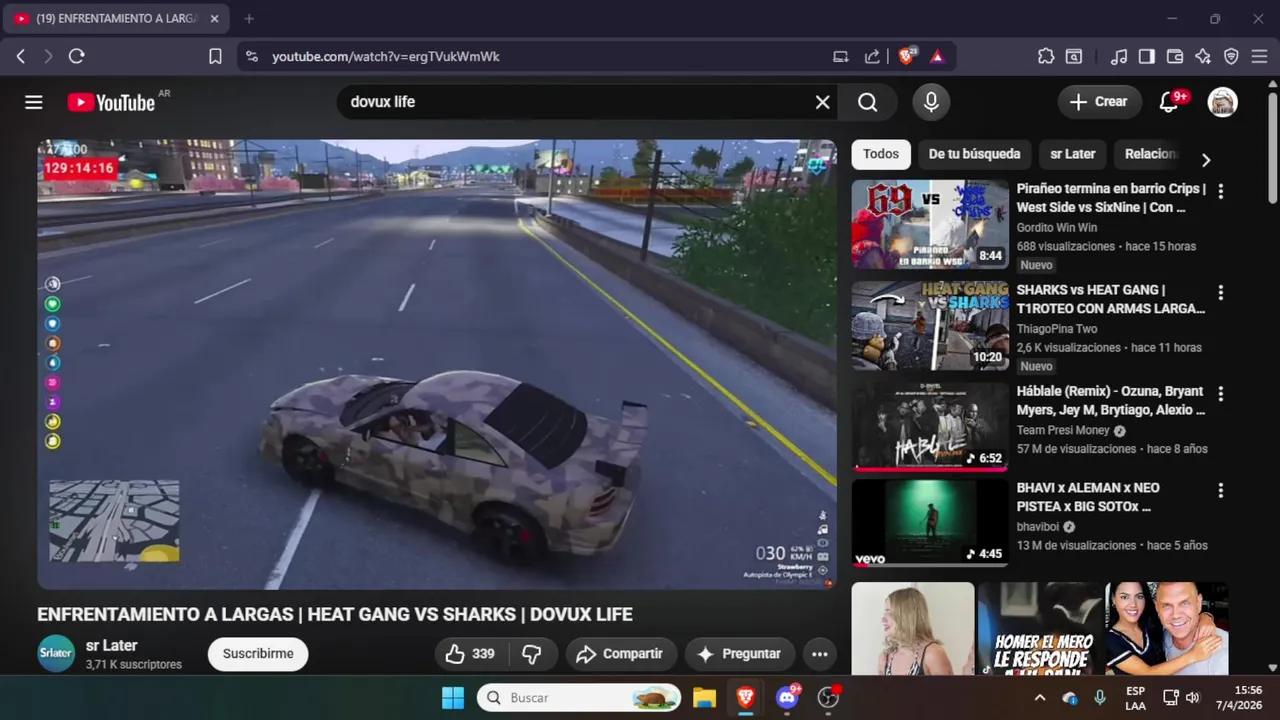View site information icon in address bar
This screenshot has width=1280, height=720.
pos(251,57)
